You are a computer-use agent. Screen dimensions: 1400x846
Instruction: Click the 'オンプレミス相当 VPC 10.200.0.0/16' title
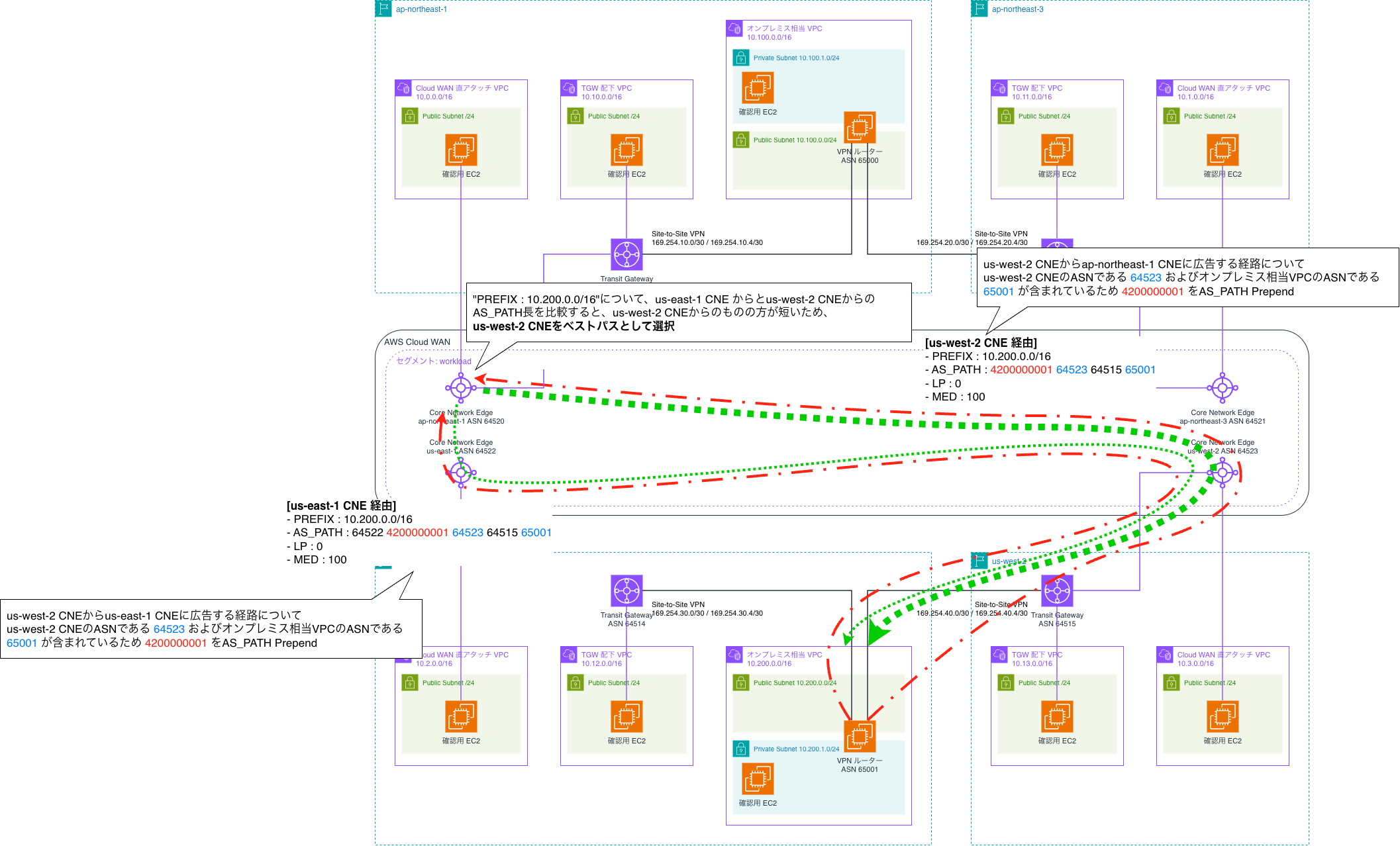785,659
